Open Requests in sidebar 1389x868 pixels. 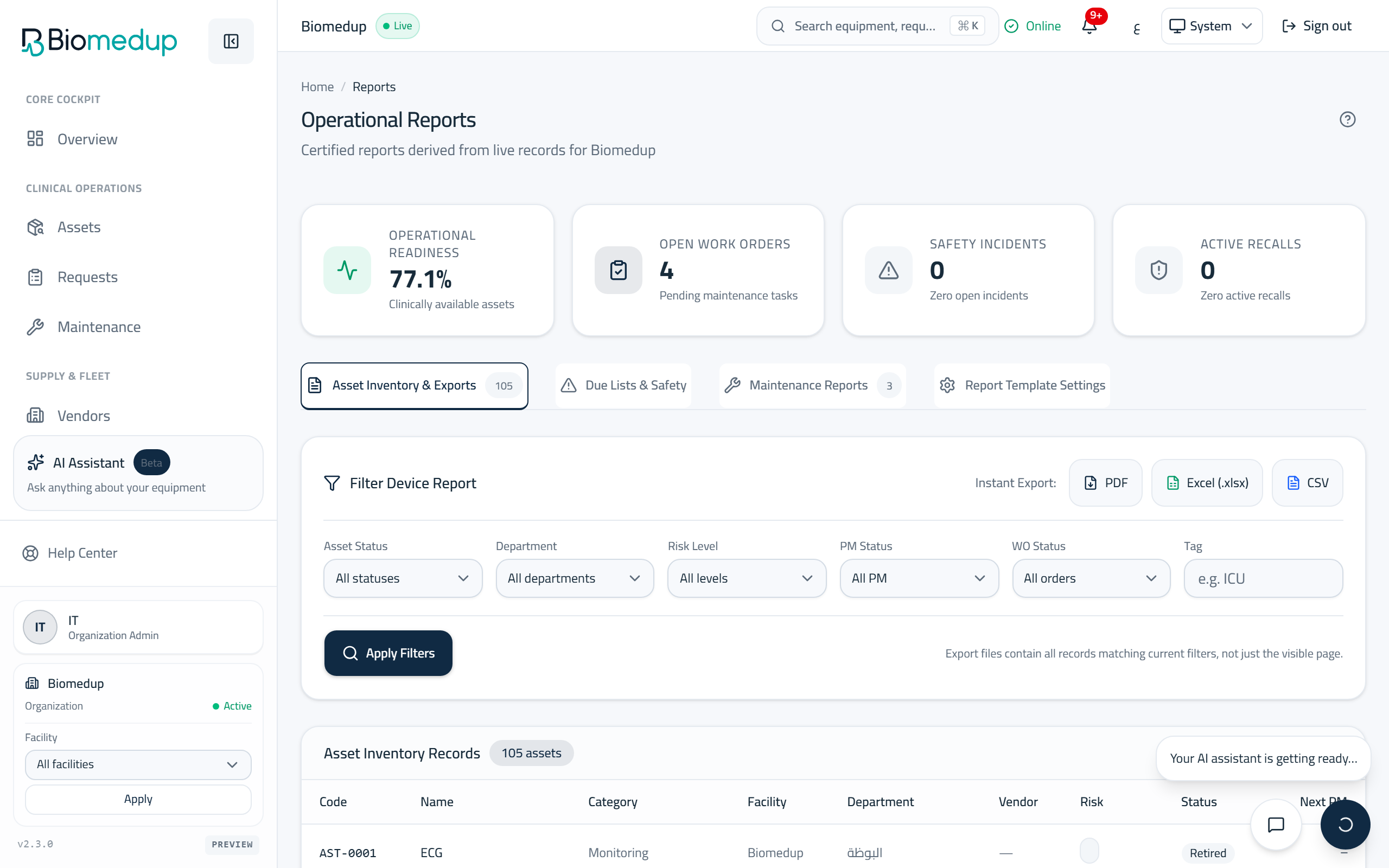pos(138,277)
